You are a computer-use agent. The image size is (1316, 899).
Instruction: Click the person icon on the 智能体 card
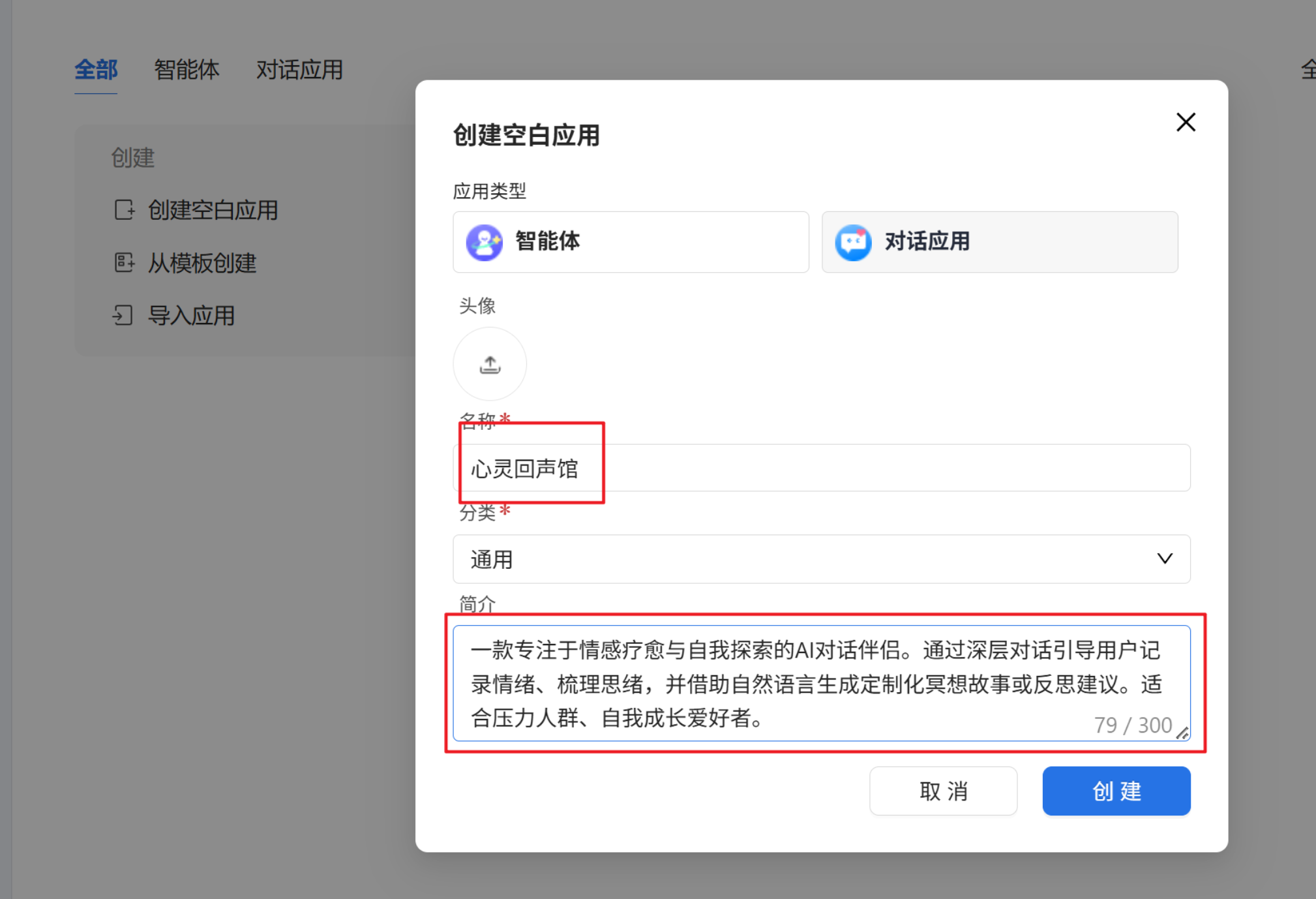[483, 241]
